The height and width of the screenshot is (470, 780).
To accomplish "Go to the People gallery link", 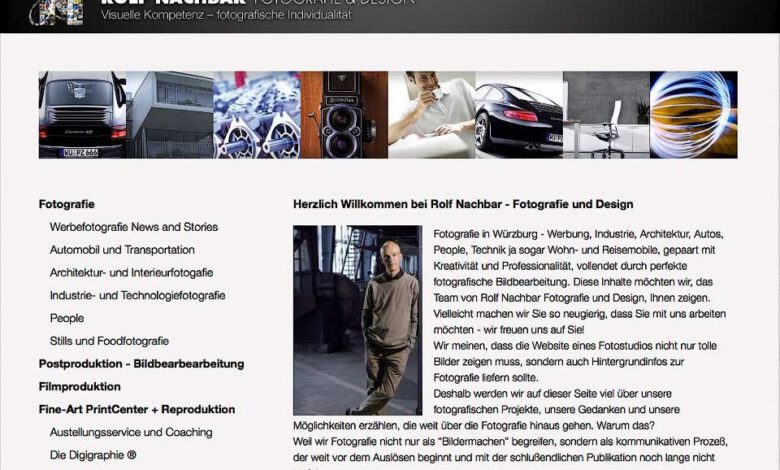I will pyautogui.click(x=67, y=318).
